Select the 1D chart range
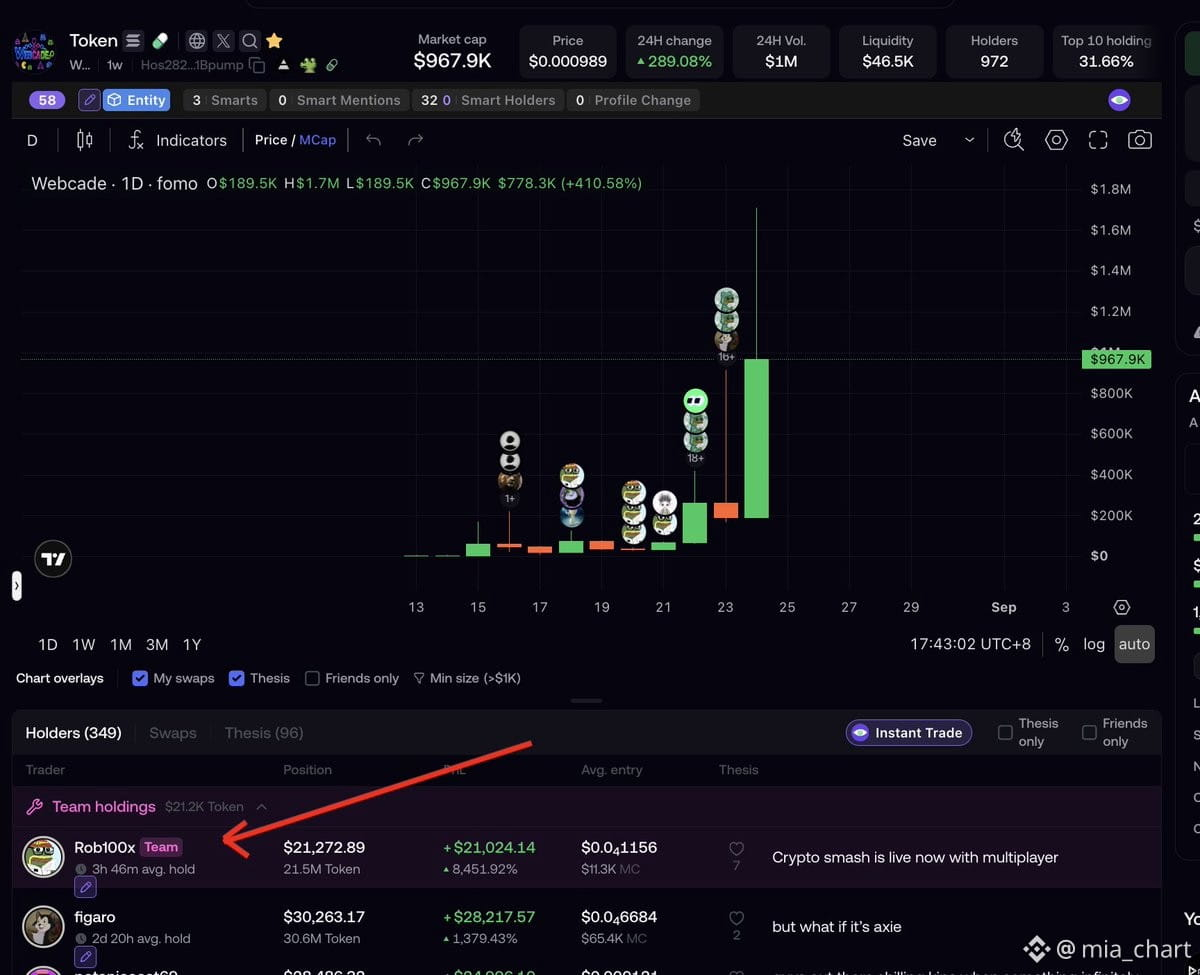 click(47, 644)
